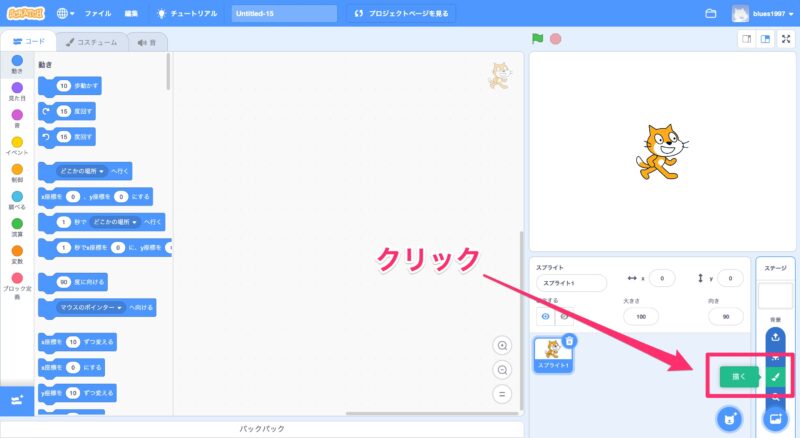Viewport: 800px width, 438px height.
Task: Enter full screen stage mode
Action: click(x=787, y=39)
